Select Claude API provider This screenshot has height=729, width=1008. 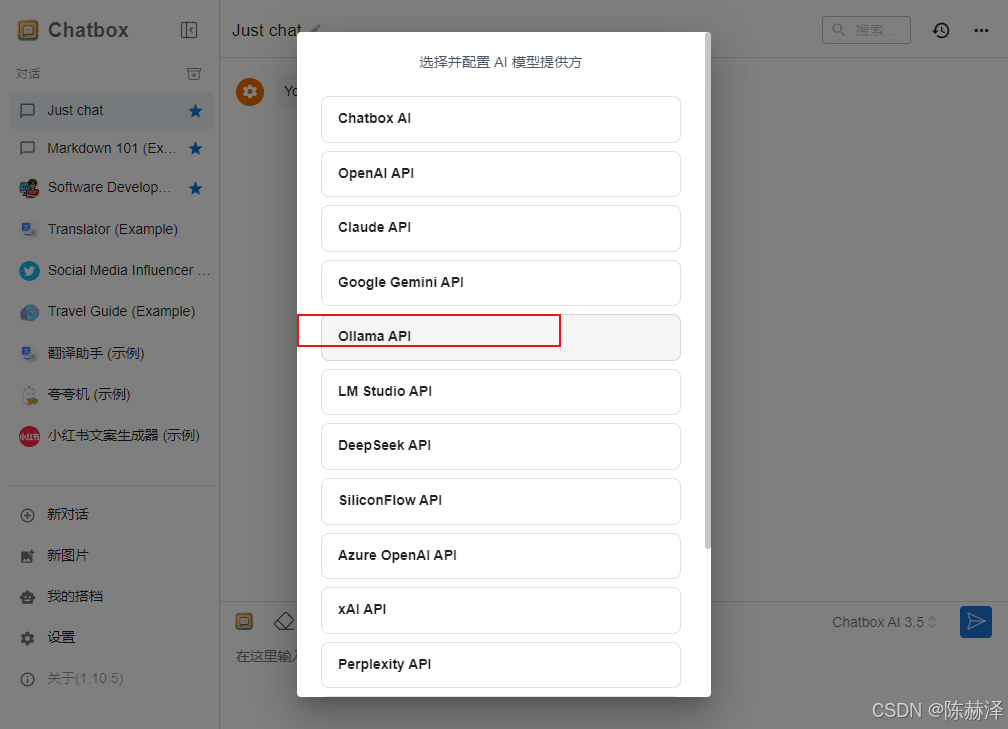(501, 228)
